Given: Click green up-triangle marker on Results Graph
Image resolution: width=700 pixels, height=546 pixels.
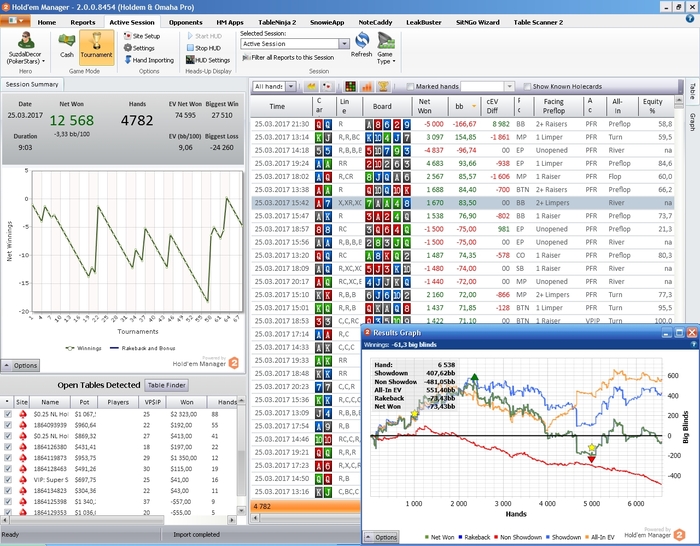Looking at the screenshot, I should click(x=474, y=377).
